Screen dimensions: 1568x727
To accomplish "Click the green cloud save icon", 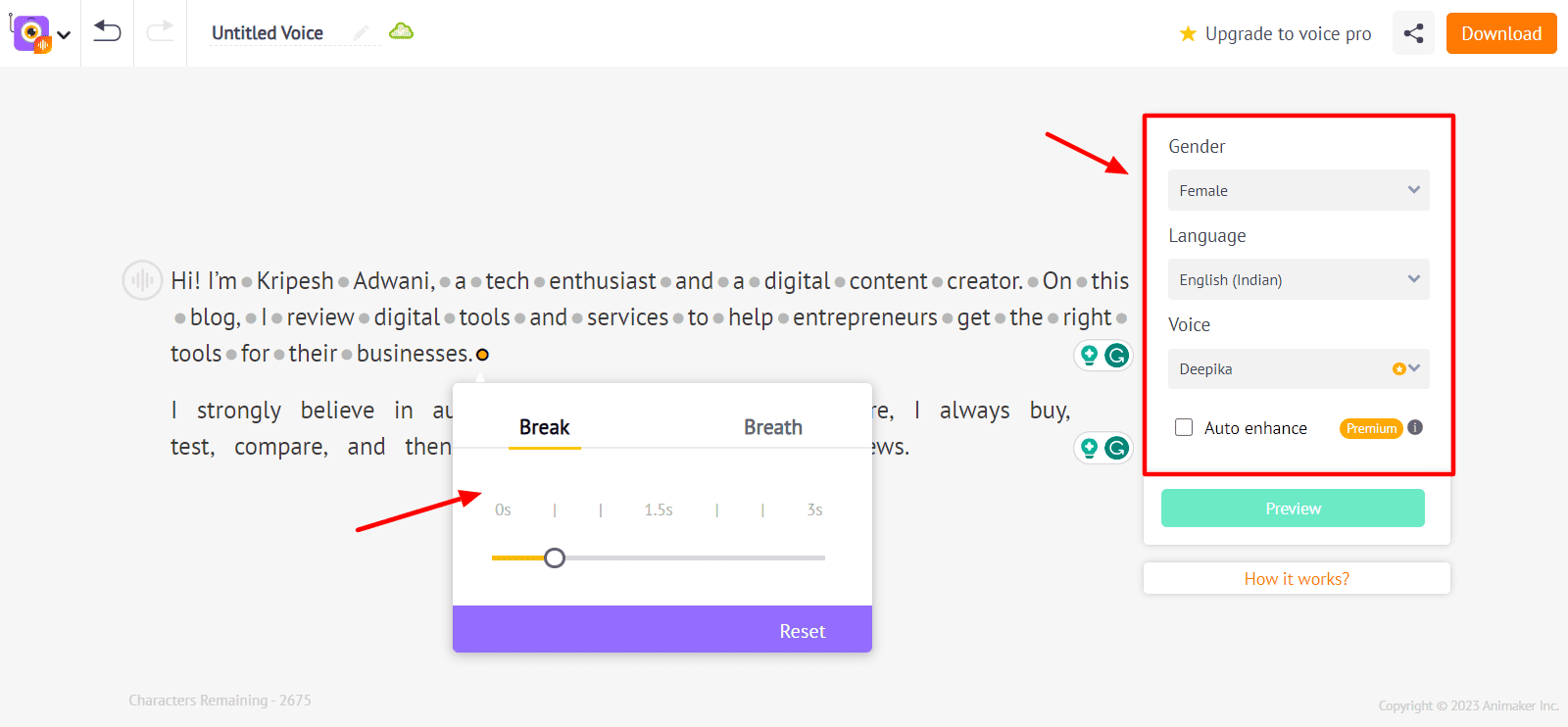I will tap(401, 32).
